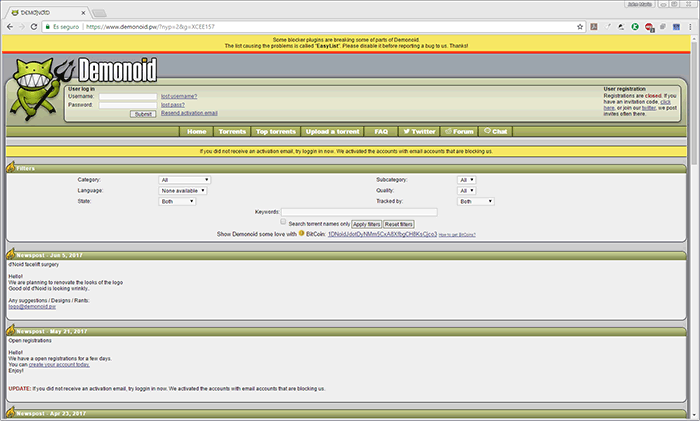Open the Forum nav item
Image resolution: width=700 pixels, height=421 pixels.
(x=459, y=131)
